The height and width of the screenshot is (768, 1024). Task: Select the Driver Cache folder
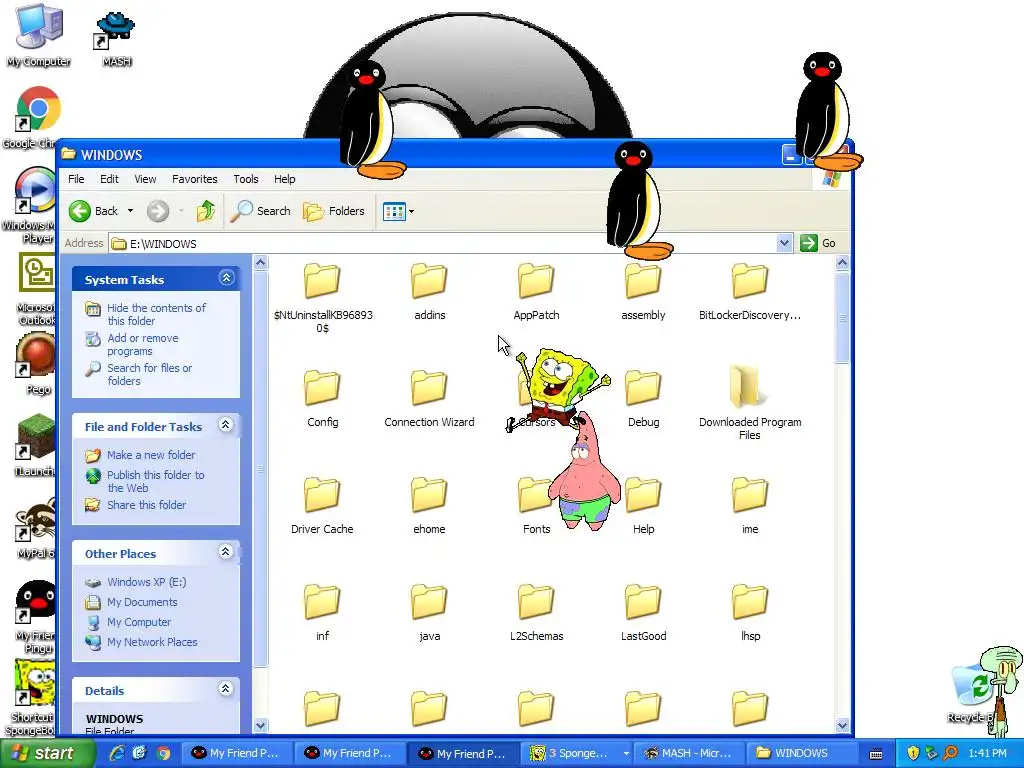click(x=322, y=506)
